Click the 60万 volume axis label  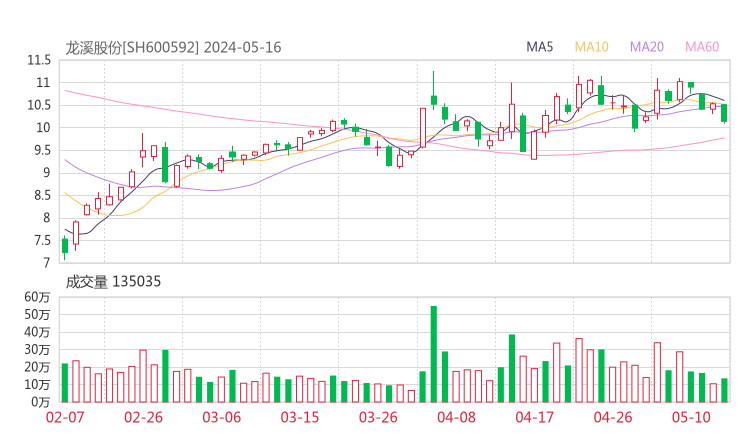[37, 297]
